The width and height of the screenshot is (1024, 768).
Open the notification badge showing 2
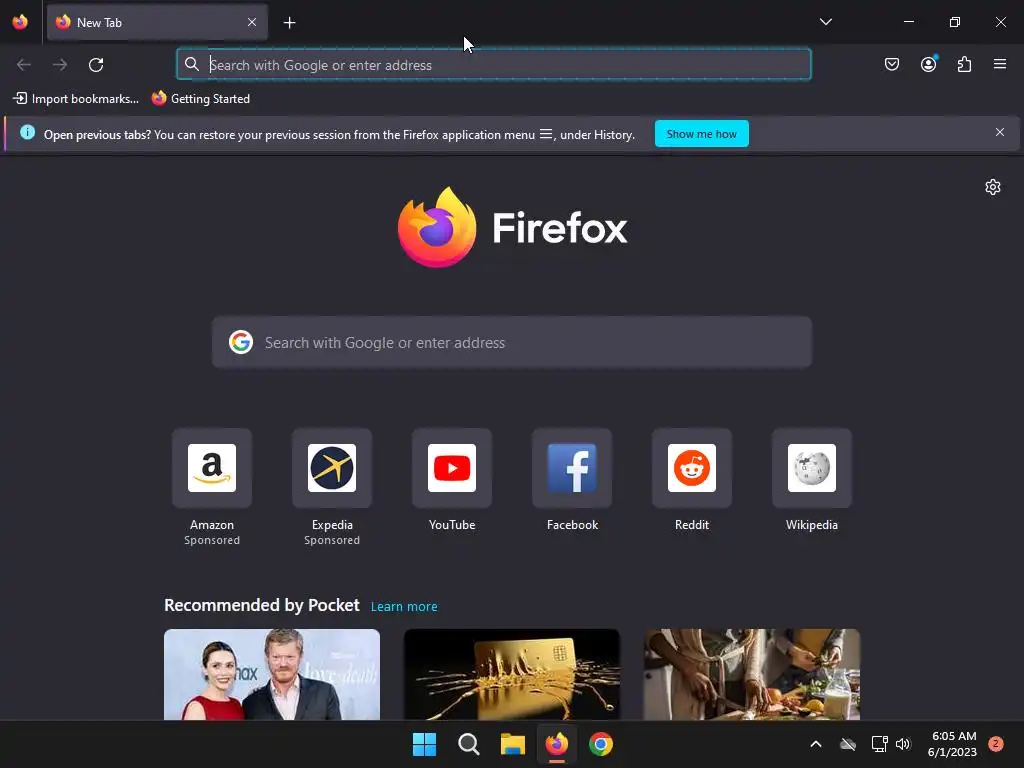coord(996,744)
